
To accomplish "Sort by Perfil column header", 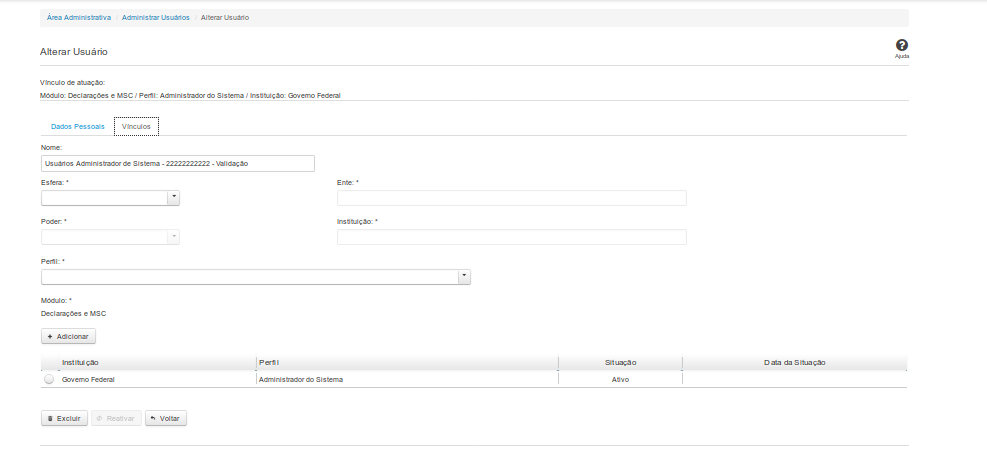I will point(268,362).
